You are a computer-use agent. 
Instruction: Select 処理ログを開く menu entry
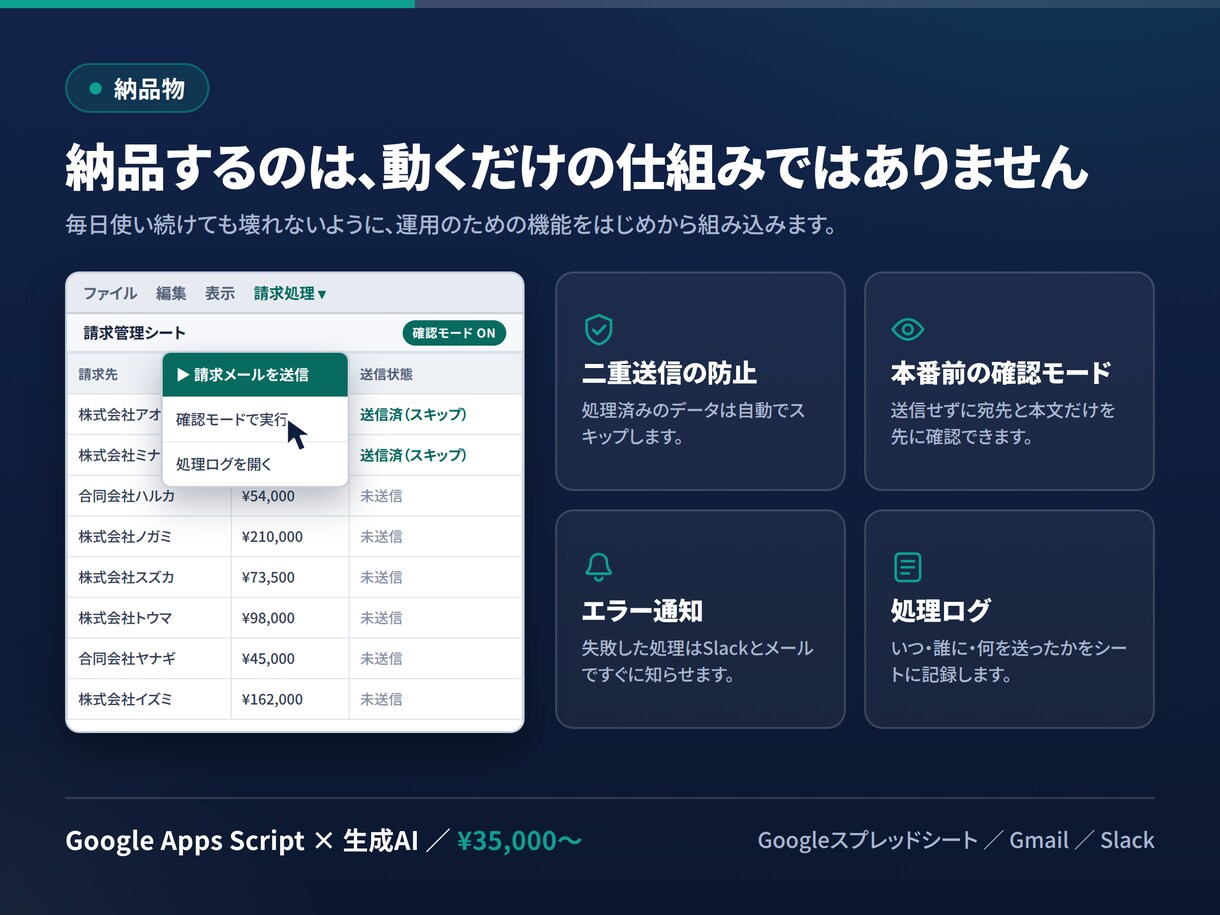tap(255, 464)
